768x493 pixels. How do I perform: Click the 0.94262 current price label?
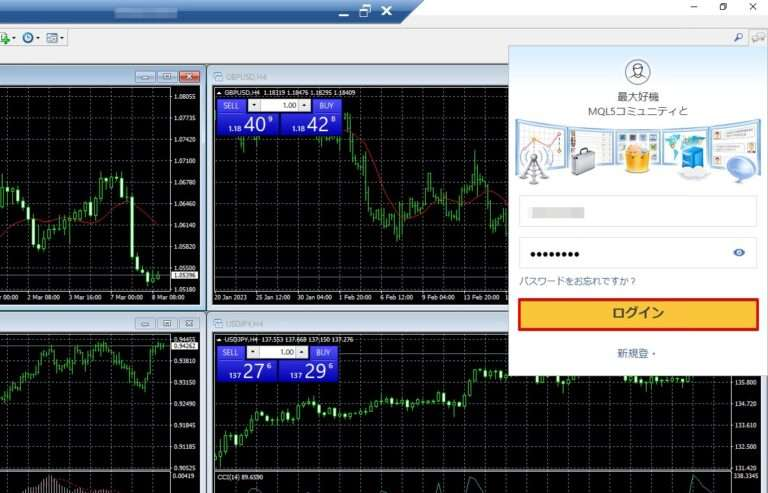185,346
